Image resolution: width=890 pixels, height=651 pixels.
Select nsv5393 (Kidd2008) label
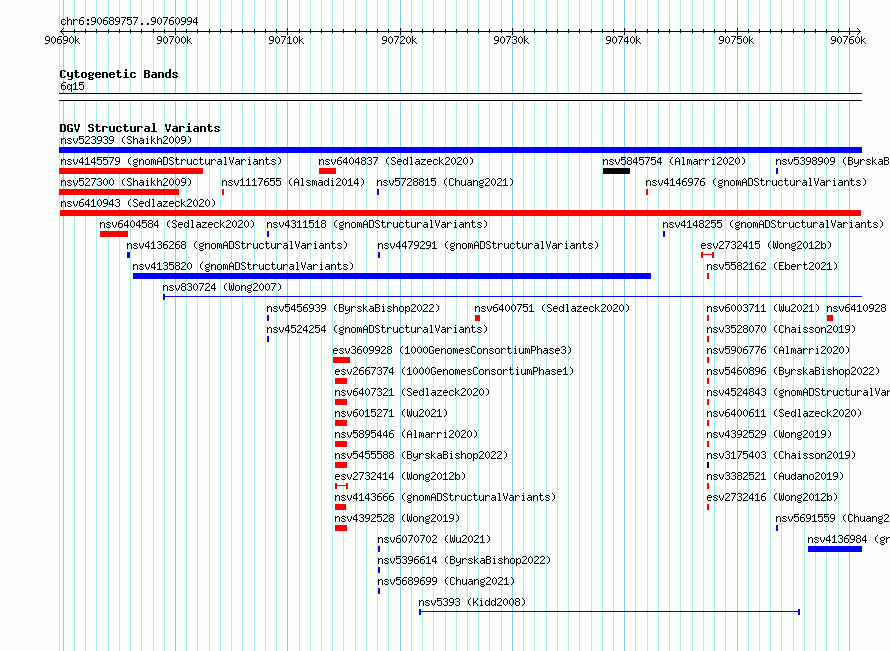click(472, 602)
